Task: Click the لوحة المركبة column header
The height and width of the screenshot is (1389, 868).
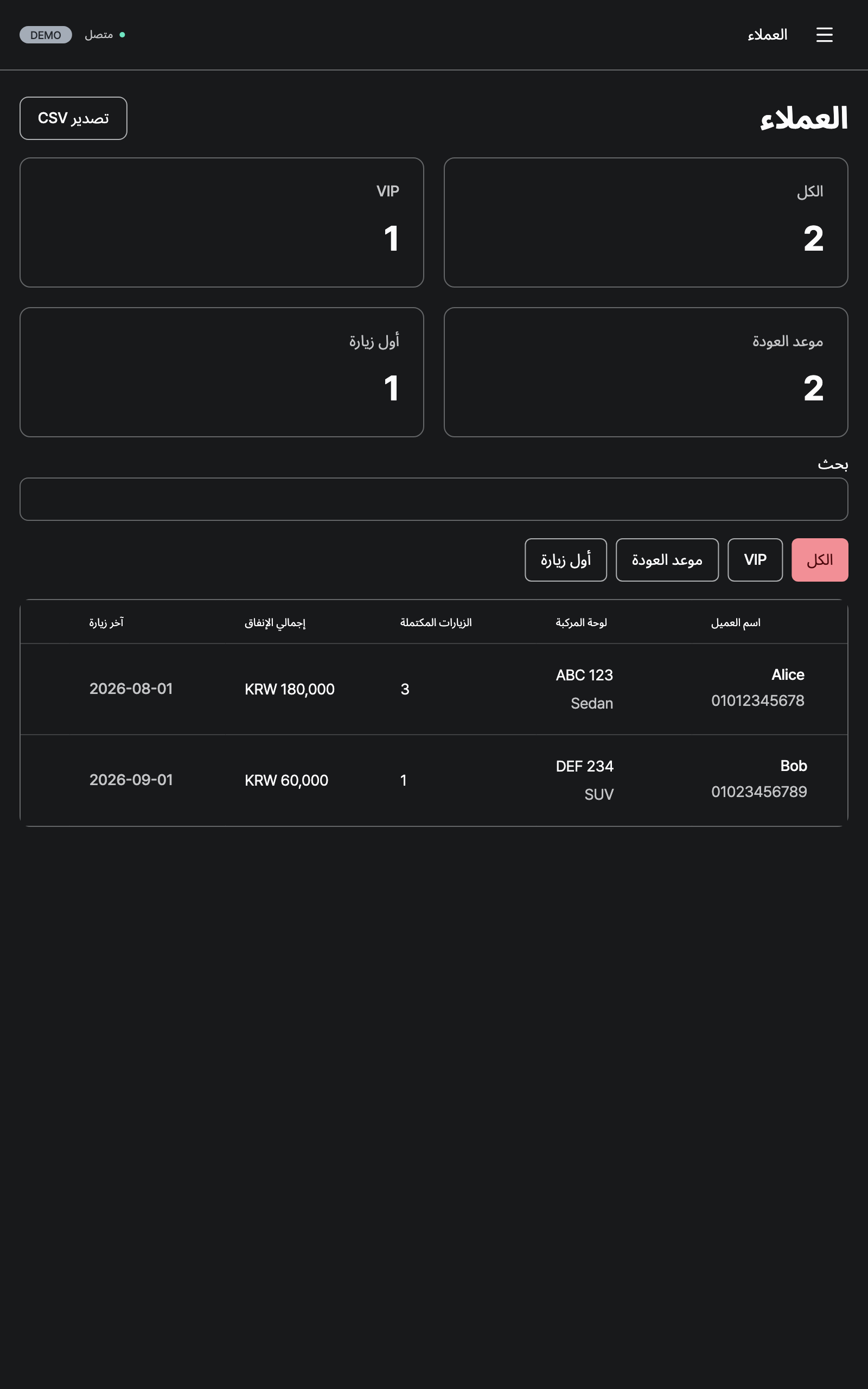Action: pos(581,623)
